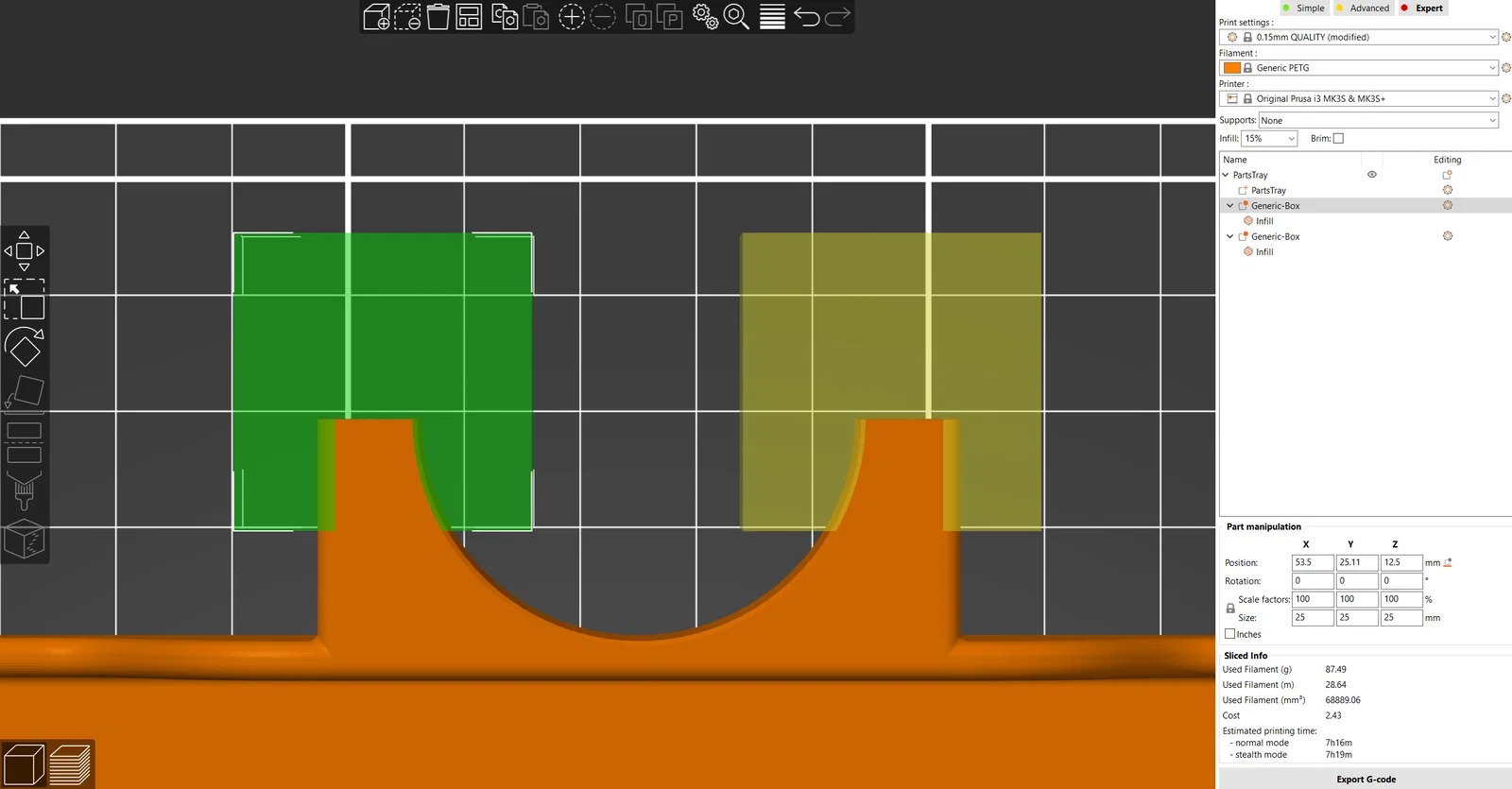This screenshot has width=1512, height=789.
Task: Click the Delete all trash can icon
Action: coord(438,17)
